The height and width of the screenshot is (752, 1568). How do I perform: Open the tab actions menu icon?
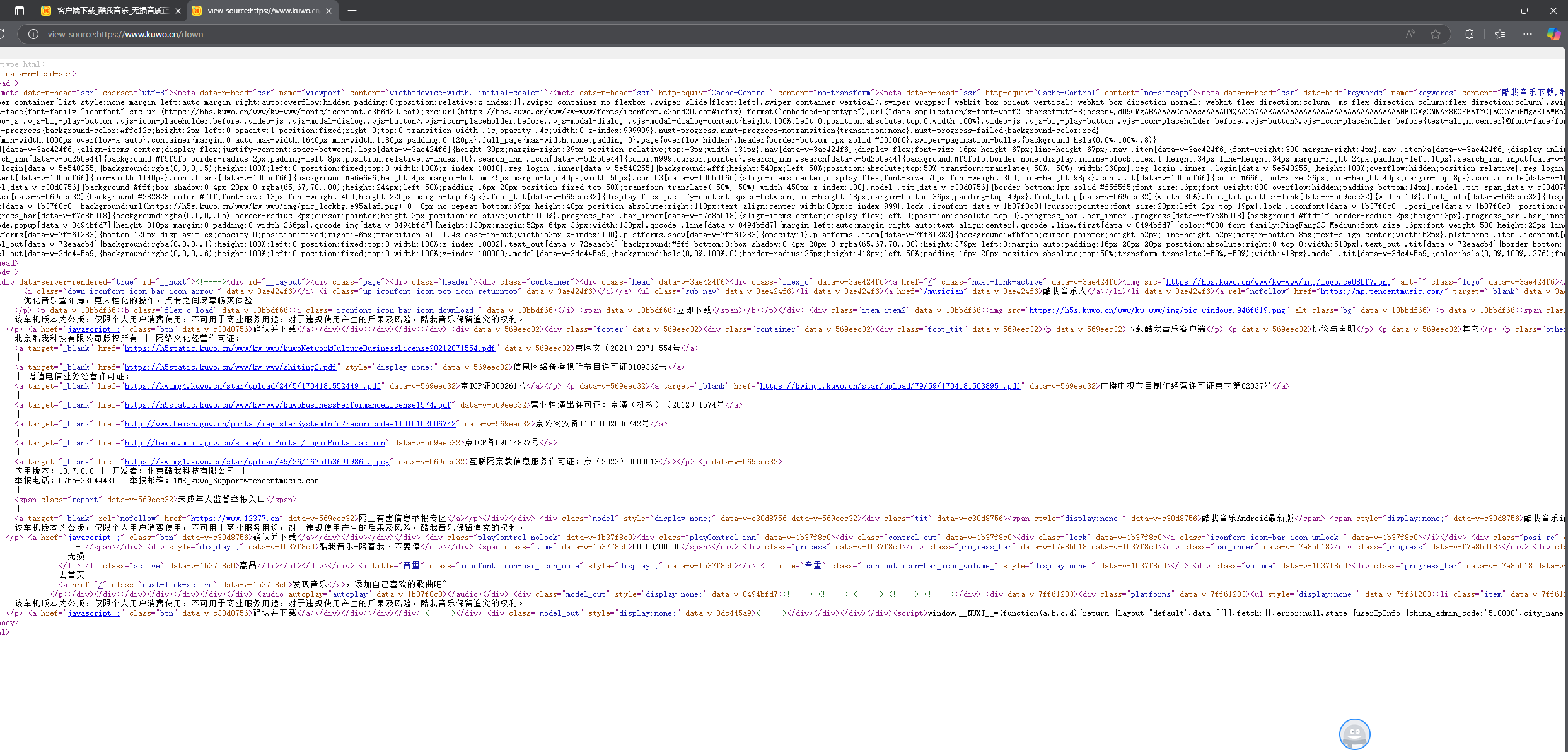tap(20, 11)
